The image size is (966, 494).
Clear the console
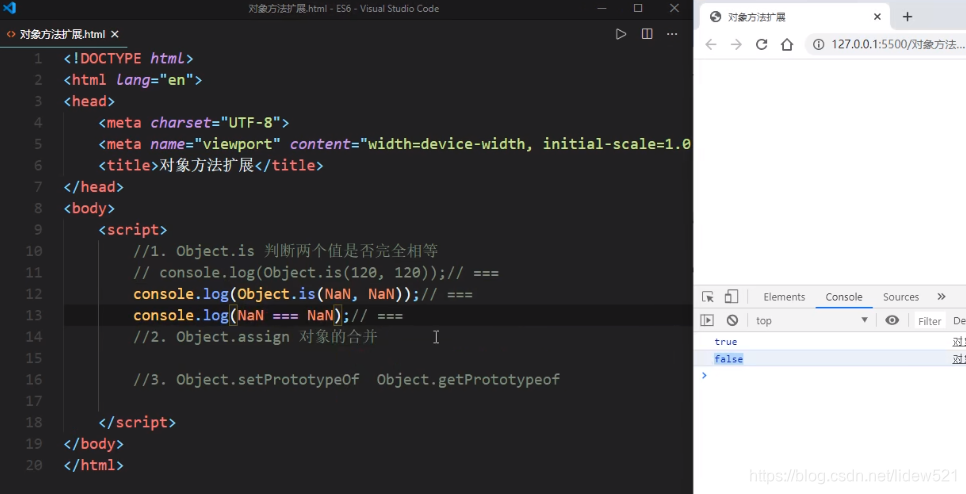click(x=732, y=320)
